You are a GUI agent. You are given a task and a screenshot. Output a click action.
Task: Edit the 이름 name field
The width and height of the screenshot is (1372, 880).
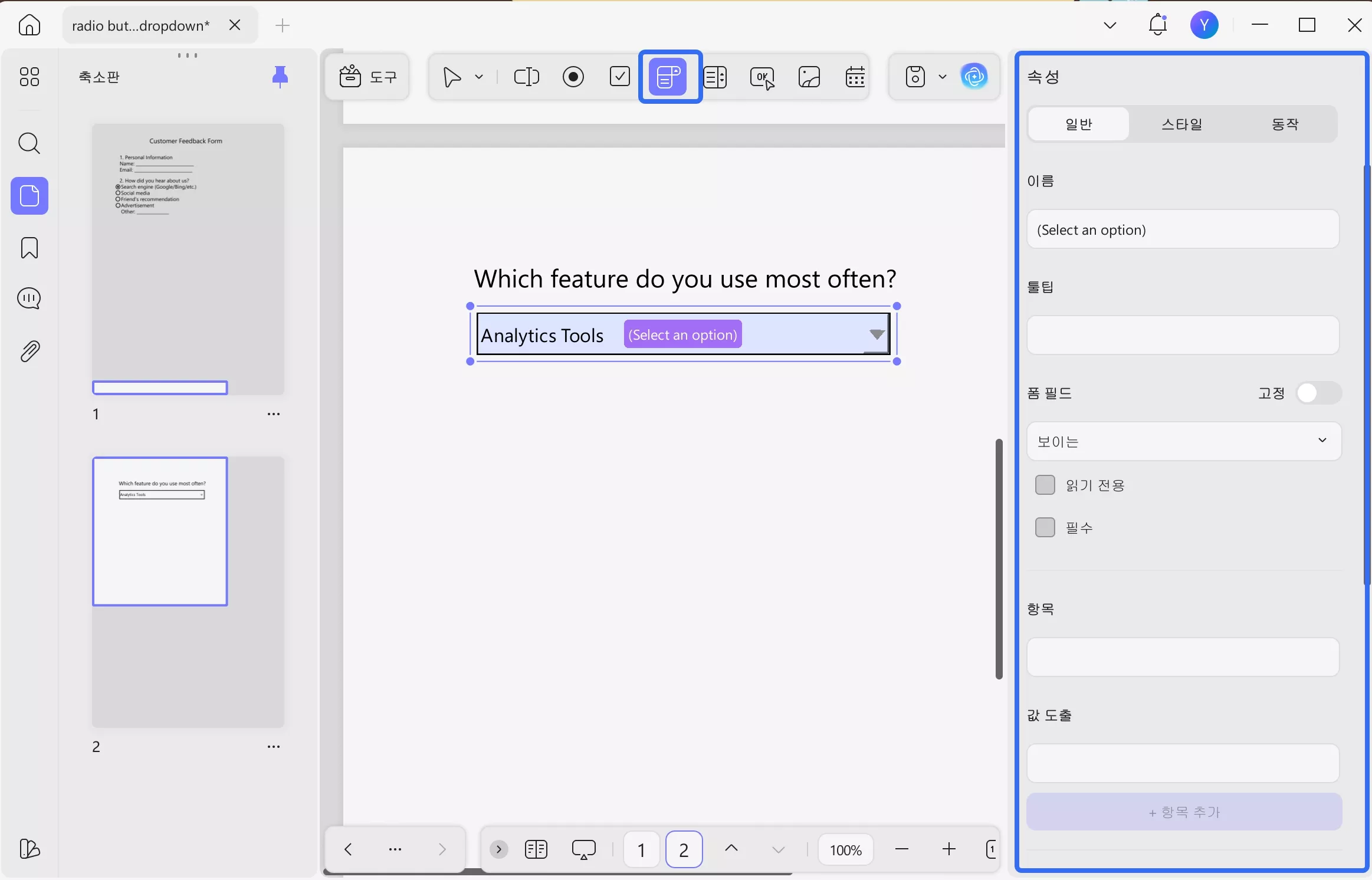[1183, 229]
